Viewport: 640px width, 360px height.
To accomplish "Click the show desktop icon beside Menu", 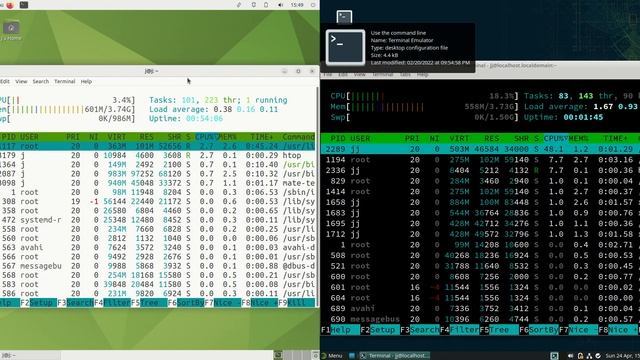I will pos(352,356).
